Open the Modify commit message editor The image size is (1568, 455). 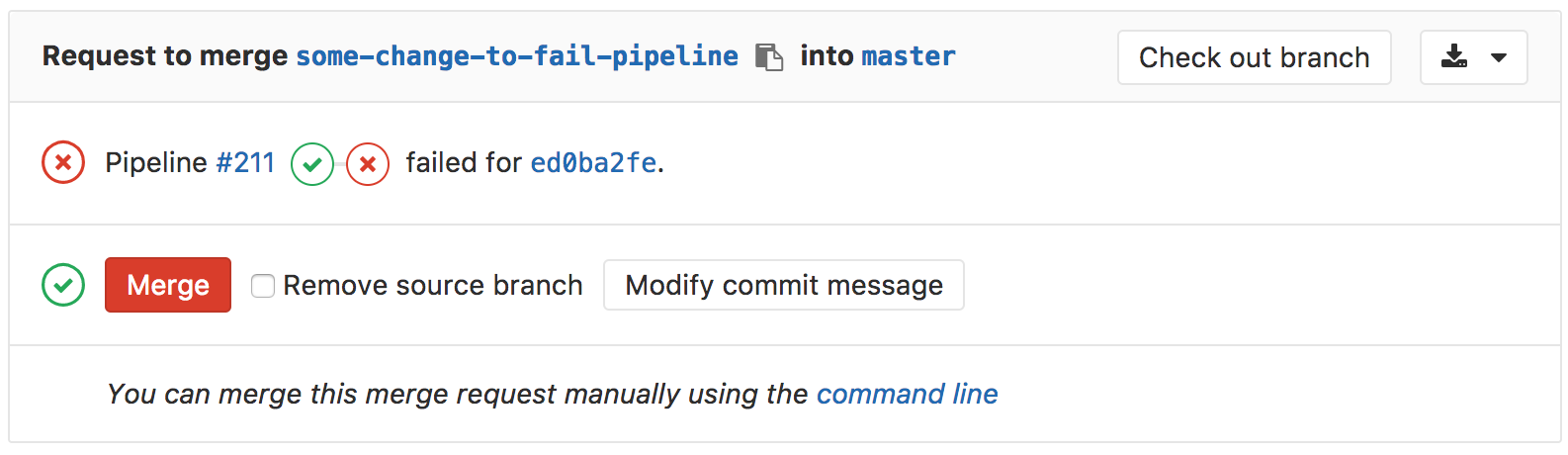(x=784, y=286)
